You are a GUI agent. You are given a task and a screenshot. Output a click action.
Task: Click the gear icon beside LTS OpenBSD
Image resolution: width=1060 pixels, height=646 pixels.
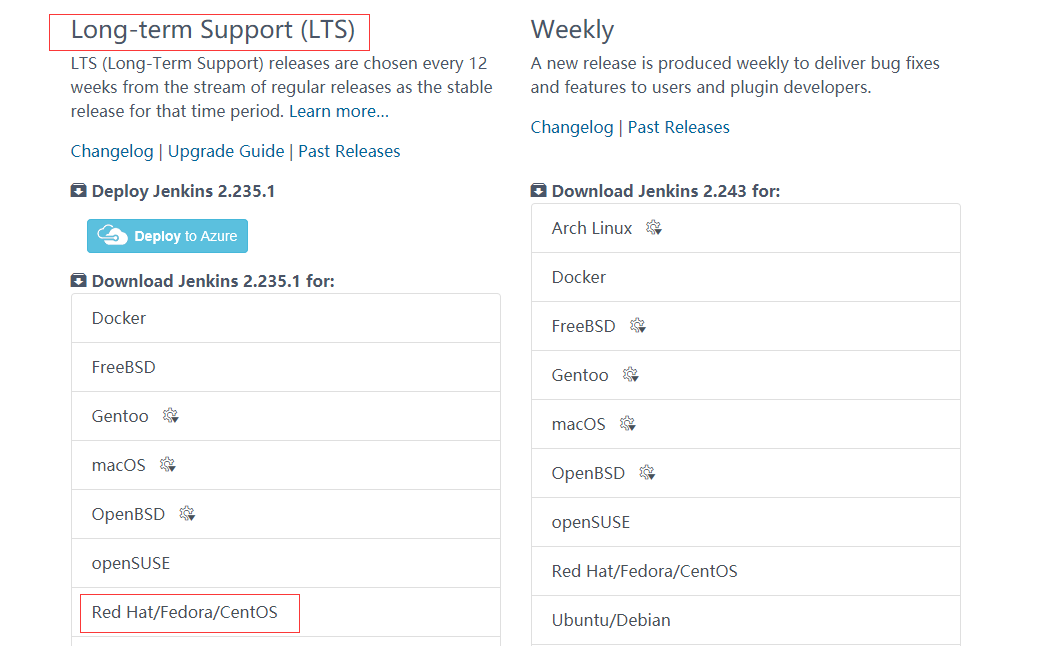pos(187,514)
